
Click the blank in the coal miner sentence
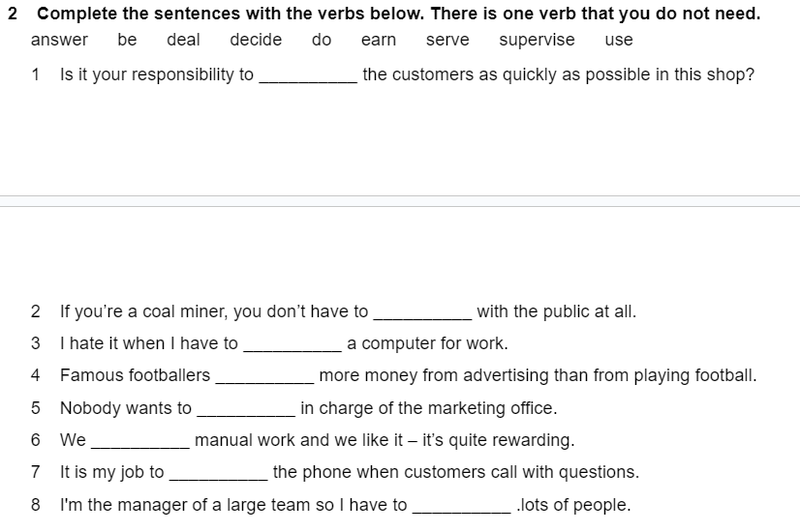point(421,312)
